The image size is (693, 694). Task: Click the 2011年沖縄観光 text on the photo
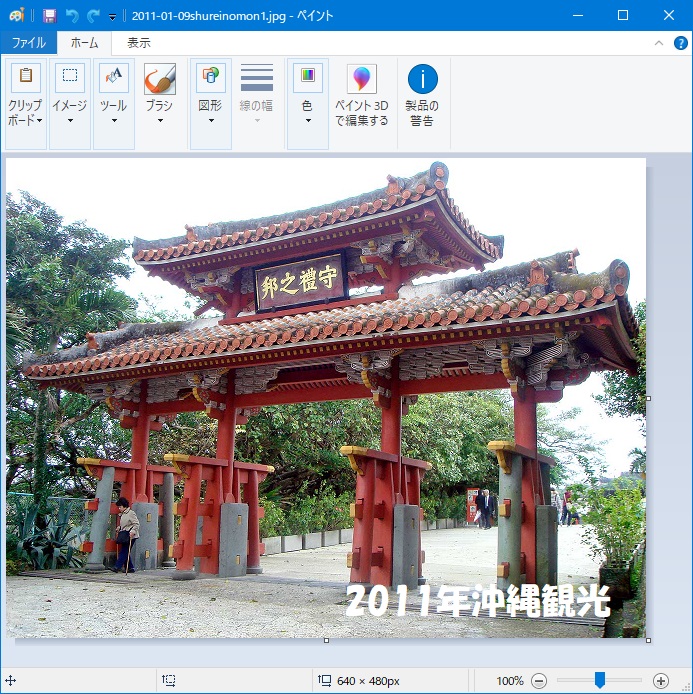tap(478, 600)
